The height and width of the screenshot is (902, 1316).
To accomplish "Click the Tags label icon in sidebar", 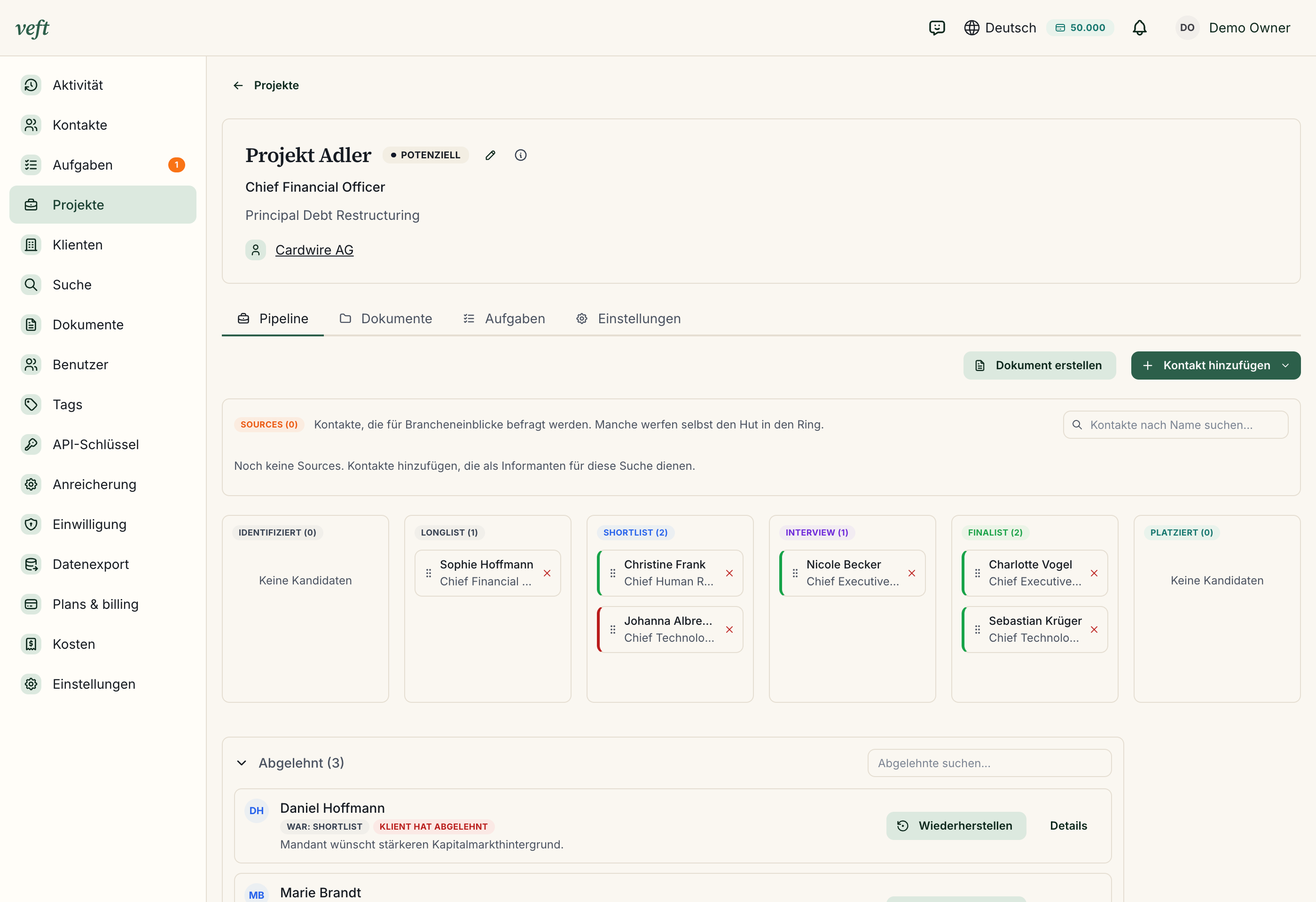I will tap(31, 404).
